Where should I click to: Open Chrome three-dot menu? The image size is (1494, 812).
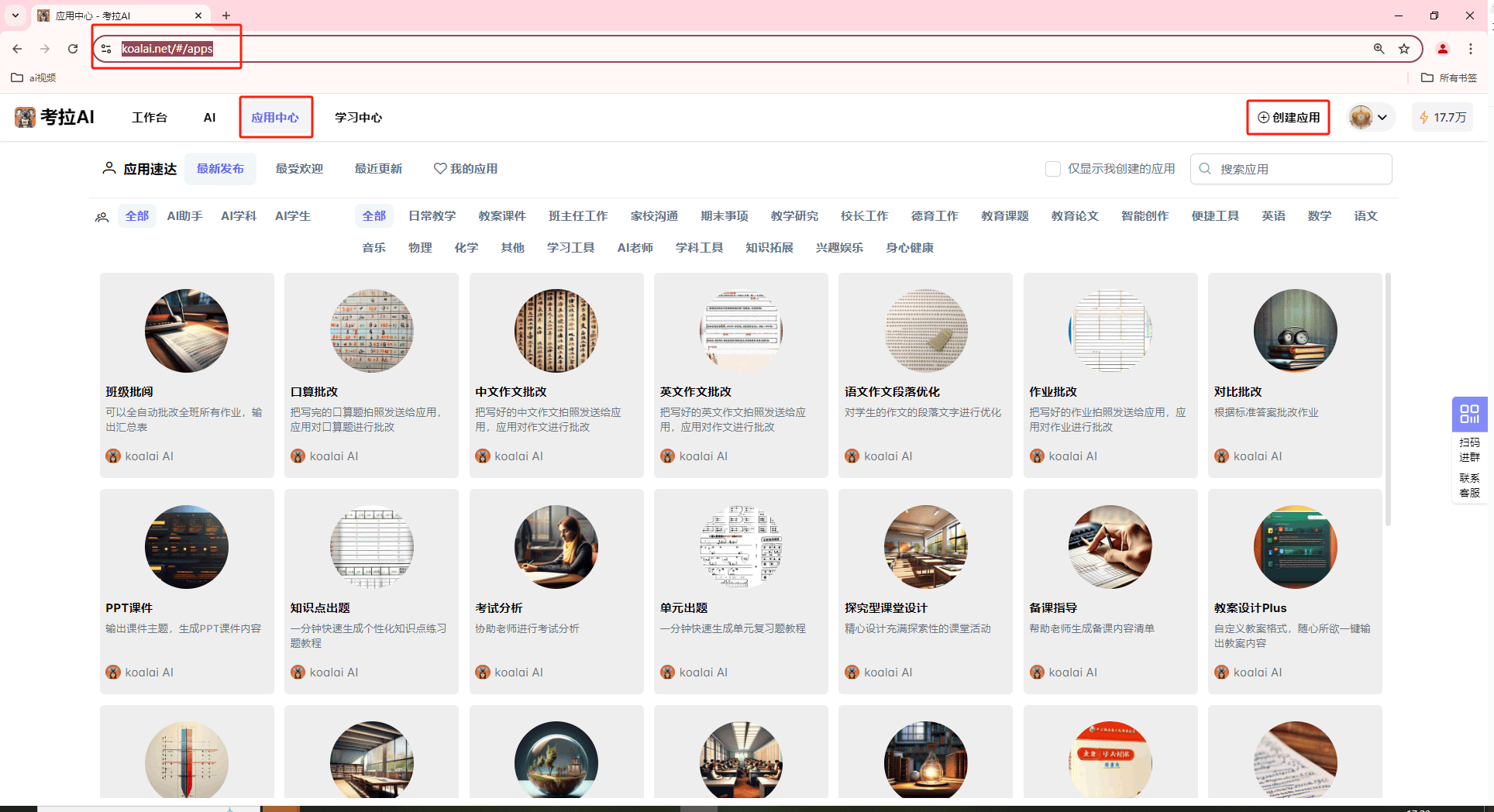[1471, 49]
